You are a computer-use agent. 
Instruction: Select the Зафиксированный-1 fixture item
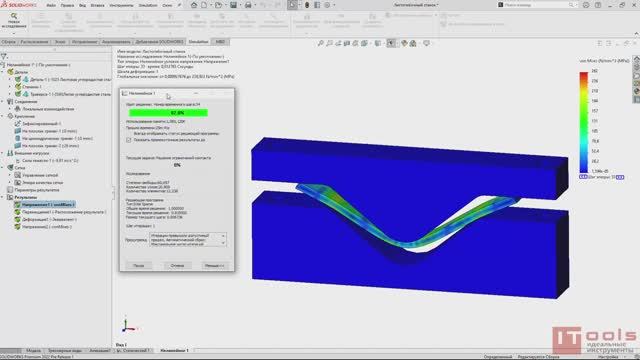(38, 124)
